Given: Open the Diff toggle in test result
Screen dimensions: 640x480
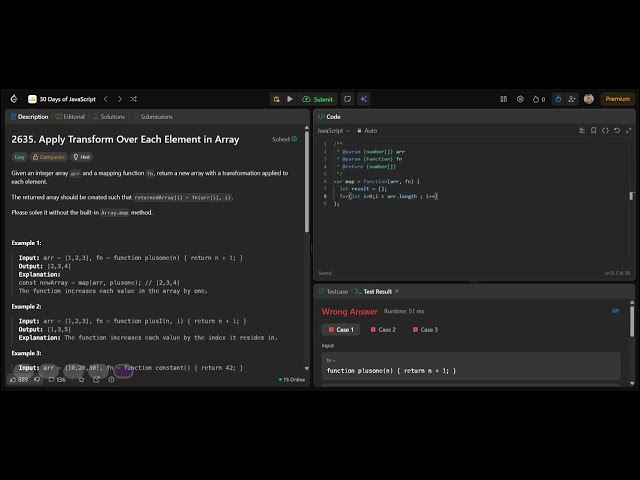Looking at the screenshot, I should (x=616, y=311).
